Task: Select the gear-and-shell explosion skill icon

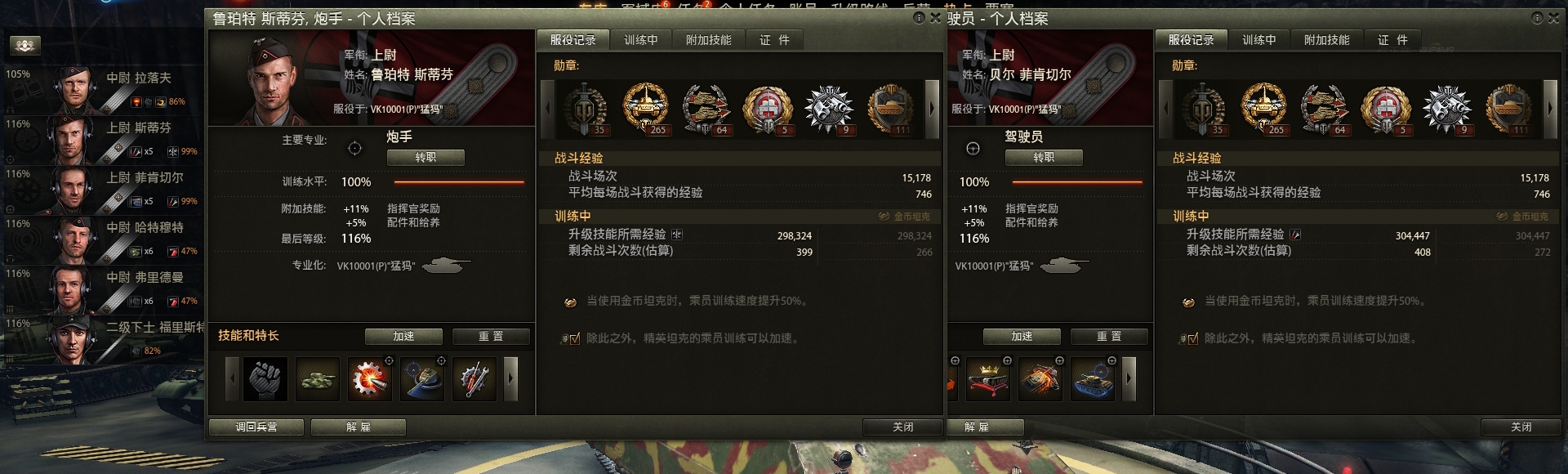Action: [369, 379]
